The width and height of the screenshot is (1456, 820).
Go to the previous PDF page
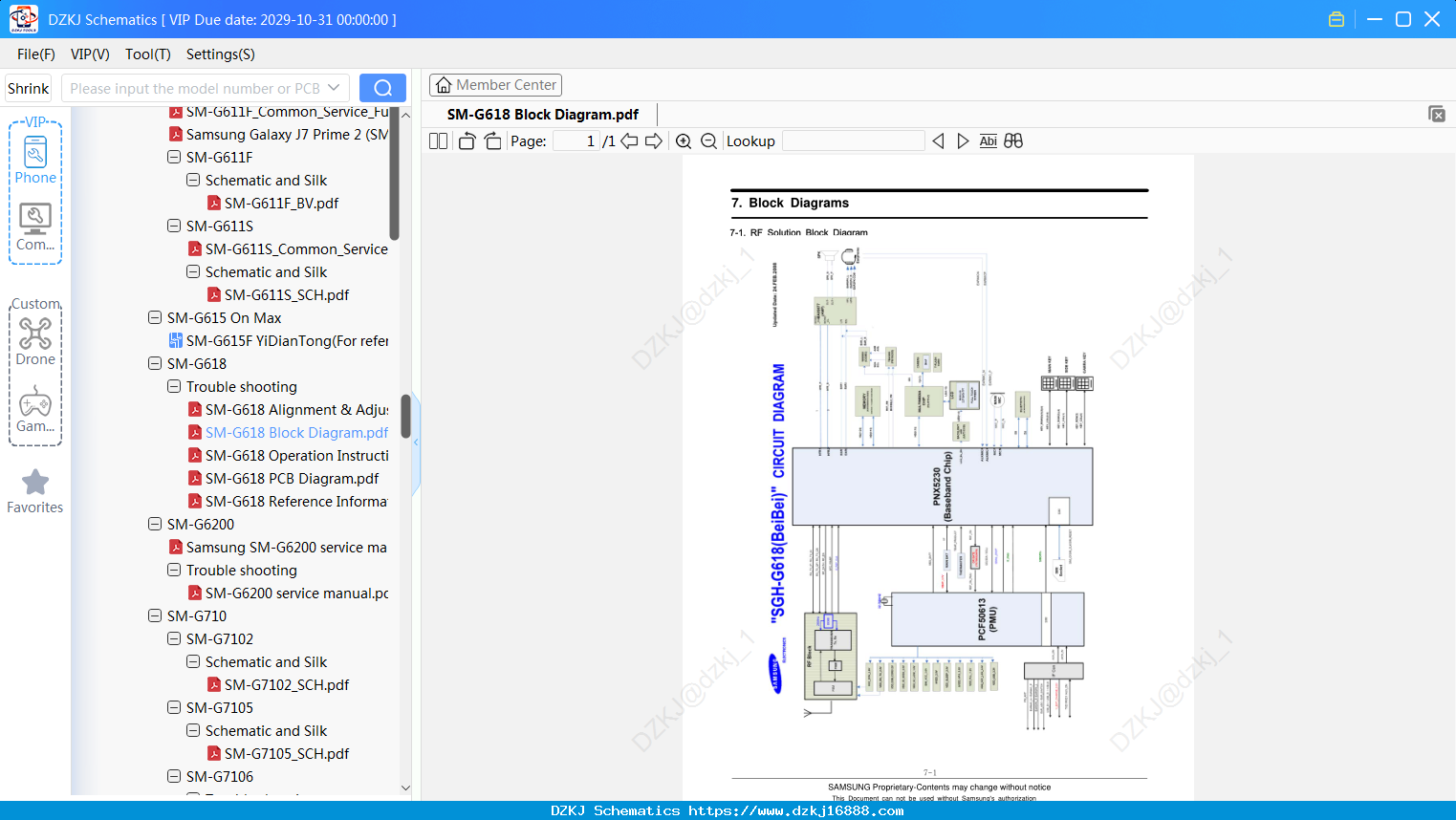click(x=629, y=141)
